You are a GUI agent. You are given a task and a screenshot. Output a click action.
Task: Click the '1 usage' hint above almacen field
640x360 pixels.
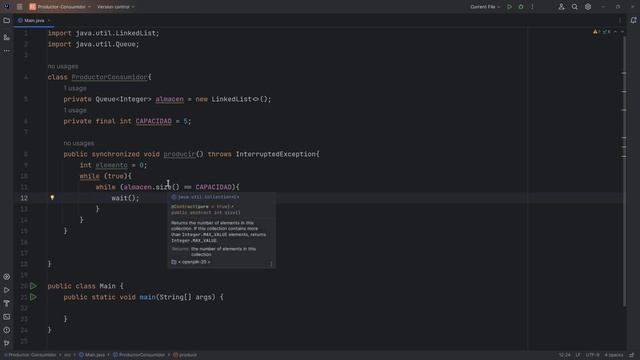(x=75, y=88)
